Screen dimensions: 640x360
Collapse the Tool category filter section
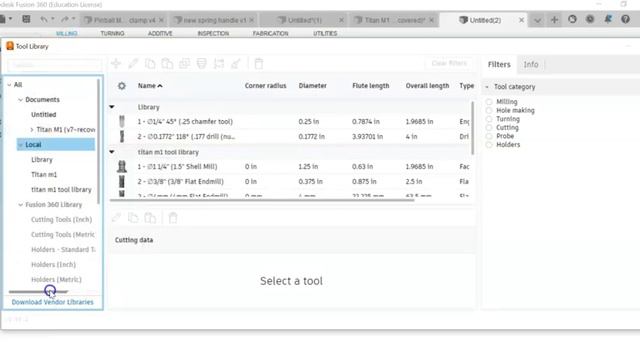[487, 87]
